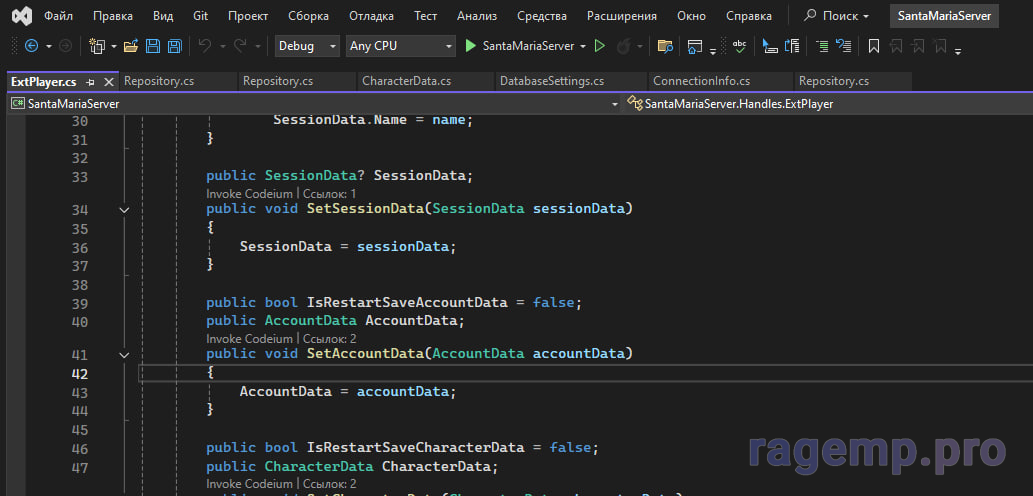Pin the ExtPlayer.cs tab
Screen dimensions: 1033x496
tap(91, 81)
